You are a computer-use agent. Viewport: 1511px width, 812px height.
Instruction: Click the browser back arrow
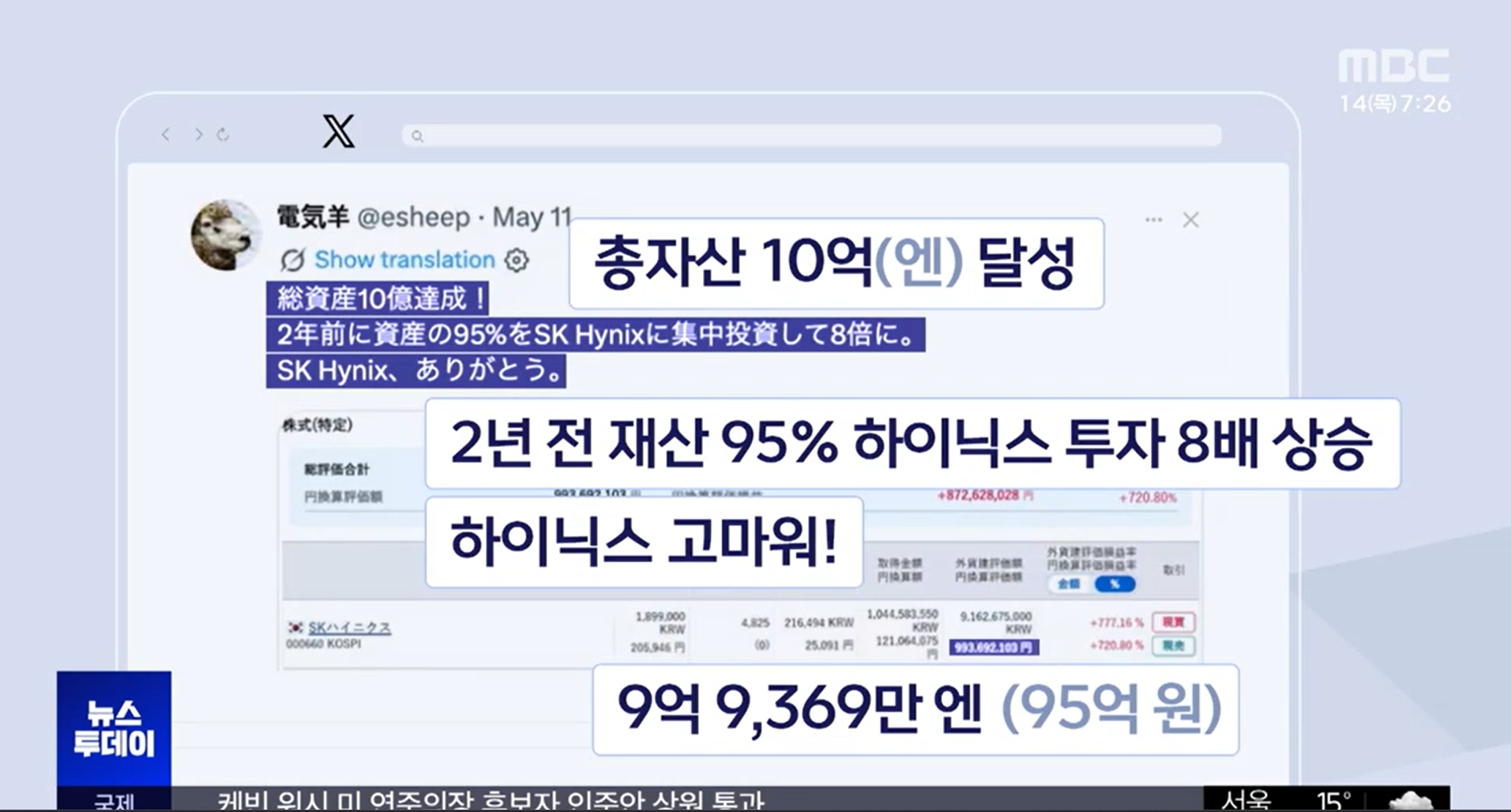[166, 135]
